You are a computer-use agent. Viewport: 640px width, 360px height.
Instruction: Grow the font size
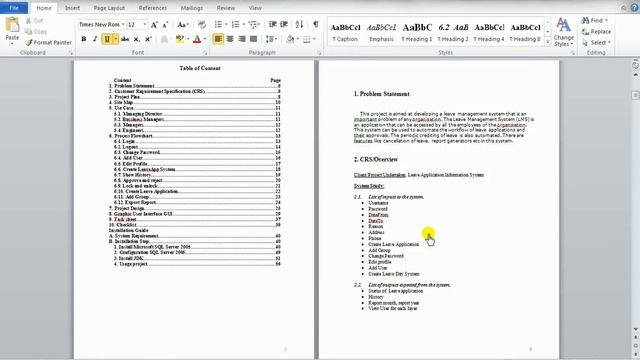(154, 25)
